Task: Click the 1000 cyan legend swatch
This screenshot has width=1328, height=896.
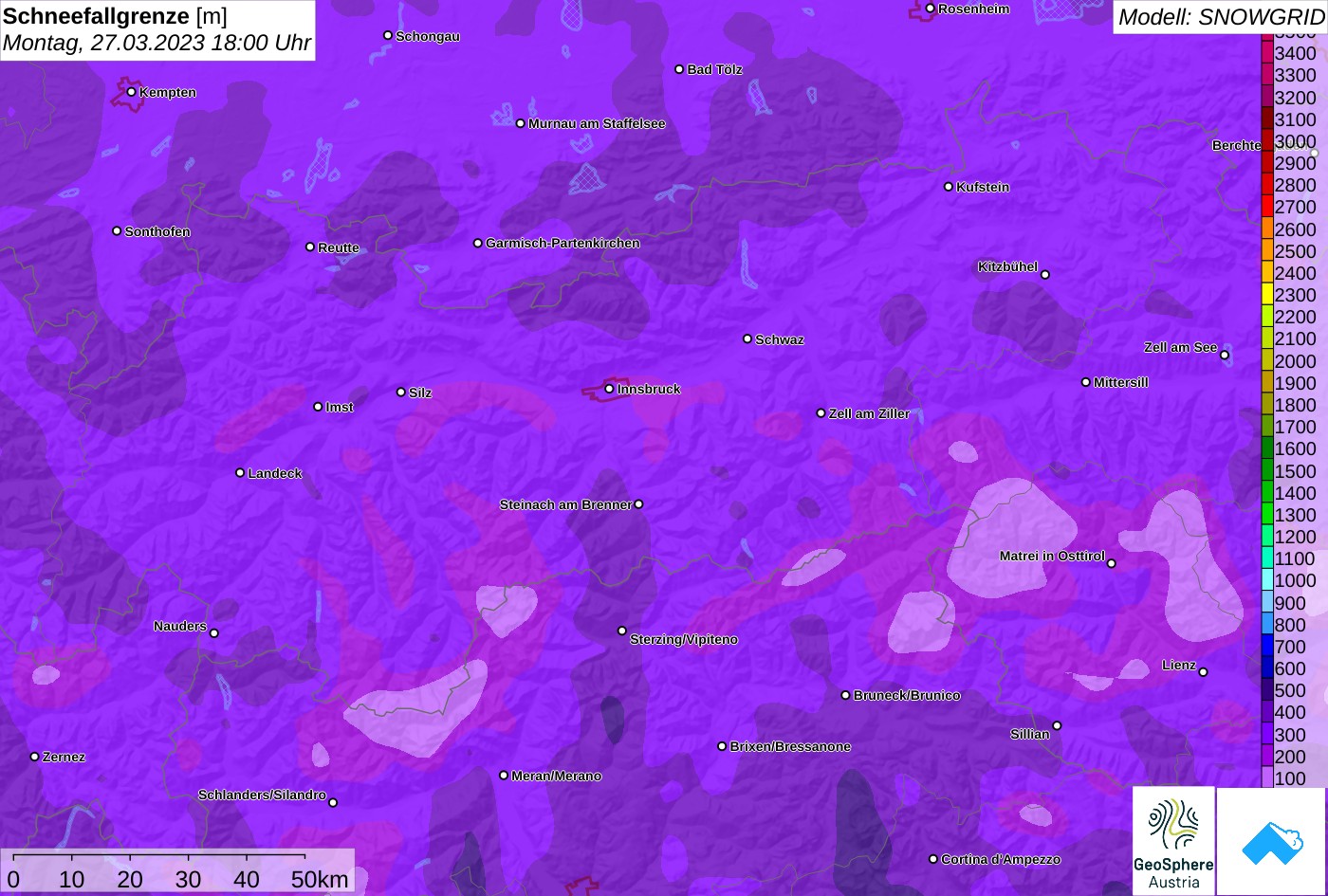Action: coord(1267,580)
